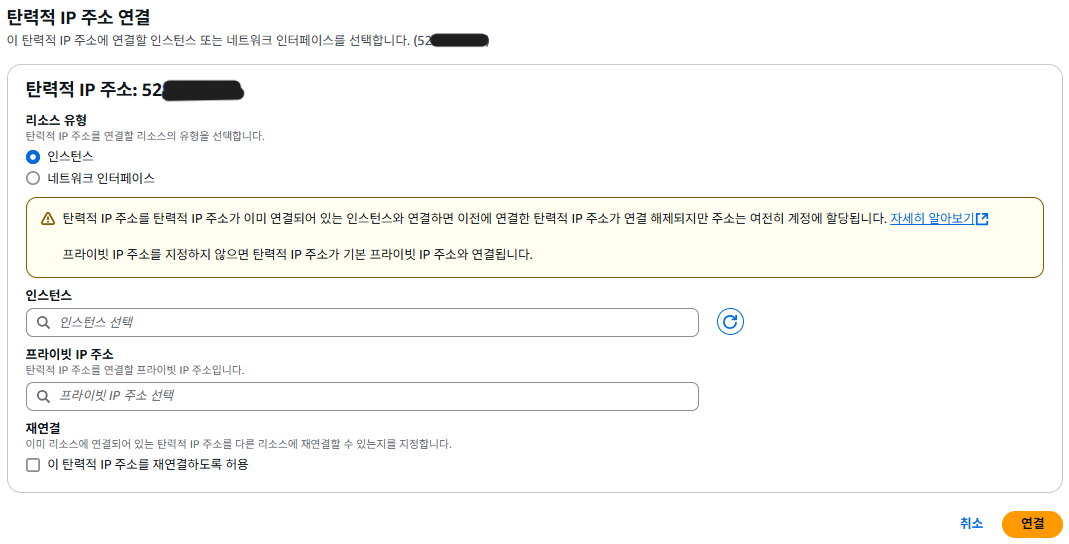Click the 리소스 유형 section label
The image size is (1069, 544).
pos(56,120)
